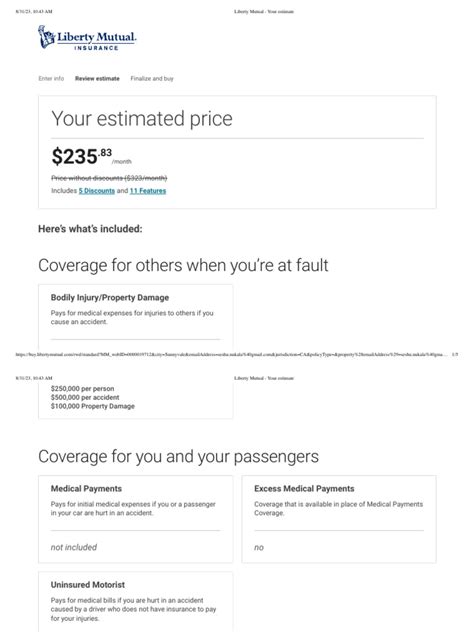The height and width of the screenshot is (632, 474).
Task: Click the struck-through price without discounts text
Action: point(109,178)
